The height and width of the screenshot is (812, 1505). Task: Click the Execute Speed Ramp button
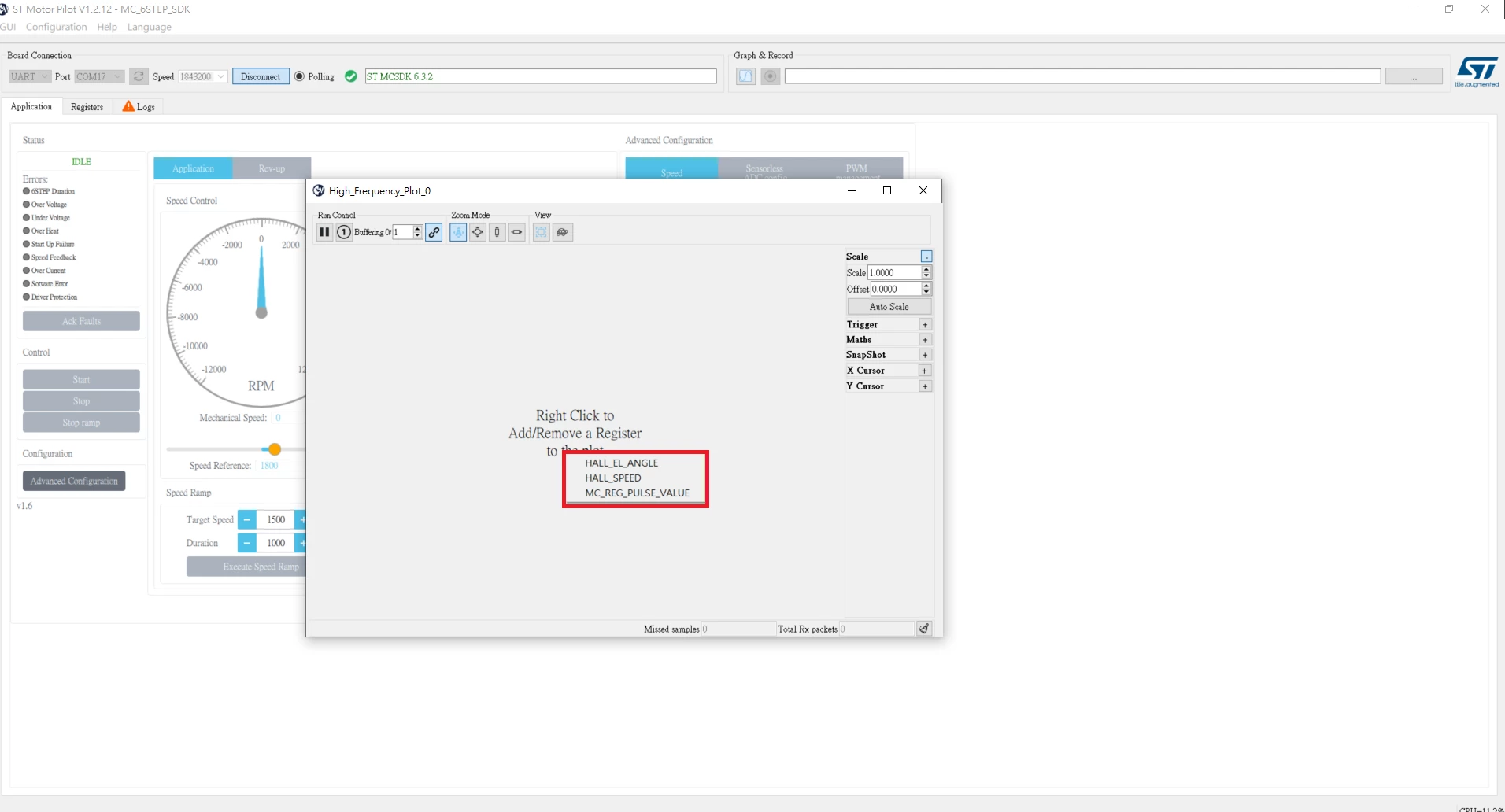point(246,567)
